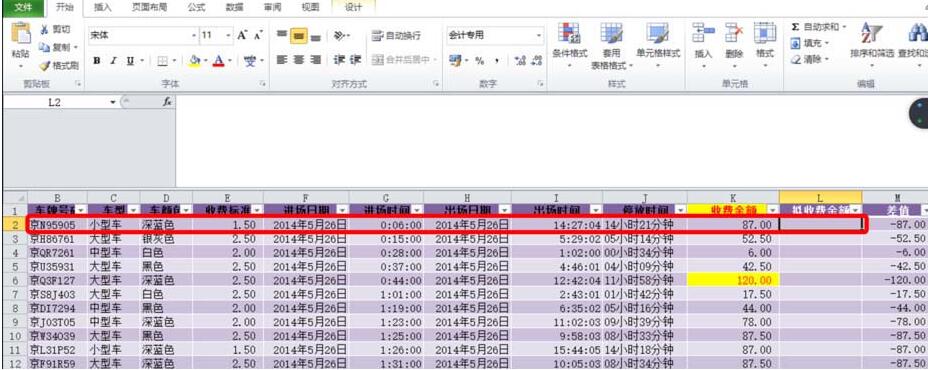This screenshot has width=928, height=370.
Task: Switch to the 视图 View tab
Action: 311,8
